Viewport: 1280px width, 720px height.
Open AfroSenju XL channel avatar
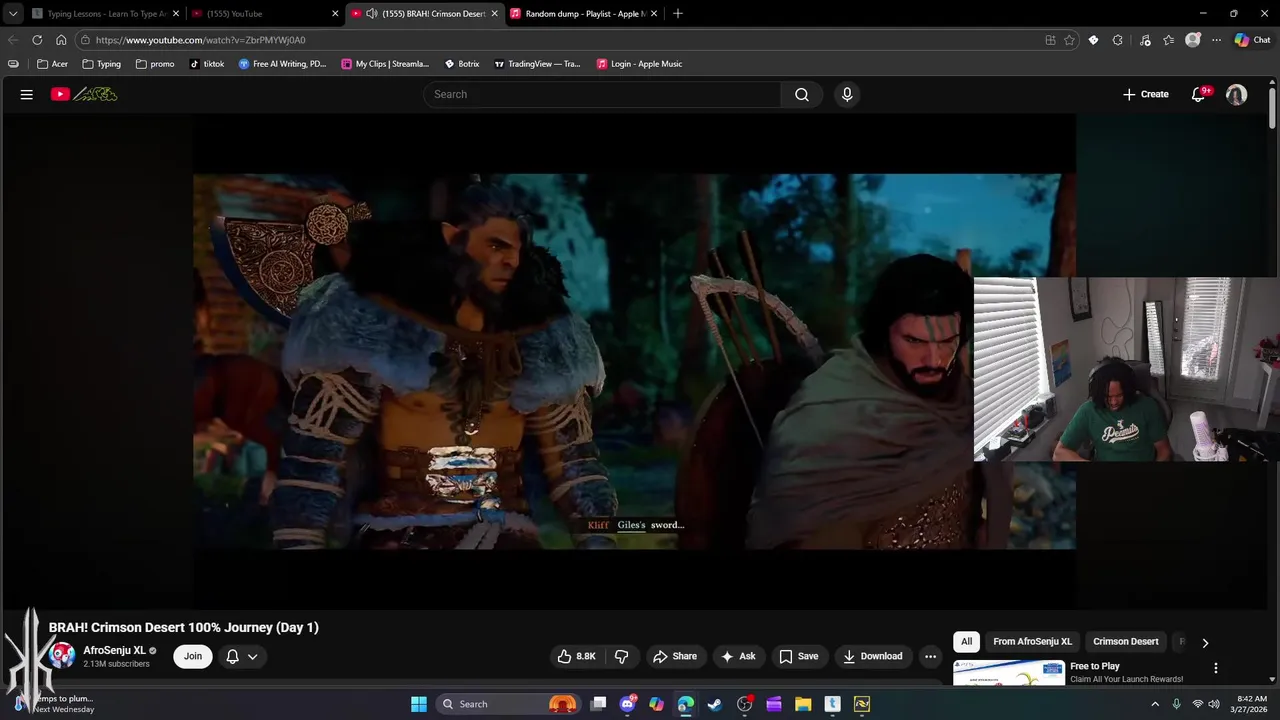(62, 656)
